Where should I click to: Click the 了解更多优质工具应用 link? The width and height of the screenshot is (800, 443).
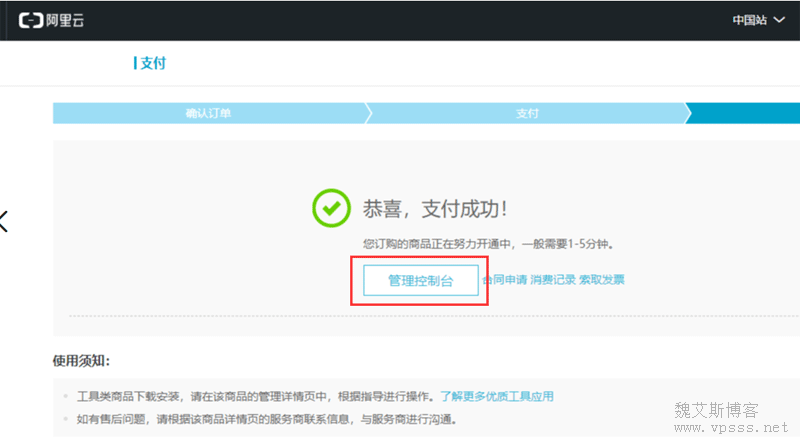click(496, 397)
